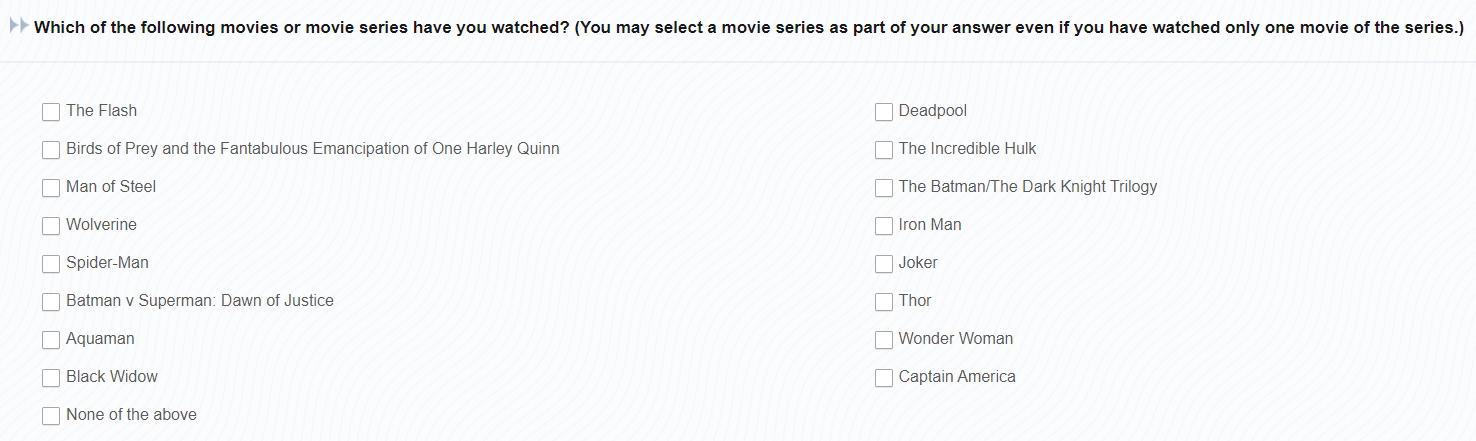Image resolution: width=1476 pixels, height=441 pixels.
Task: Check the Iron Man box
Action: (x=884, y=226)
